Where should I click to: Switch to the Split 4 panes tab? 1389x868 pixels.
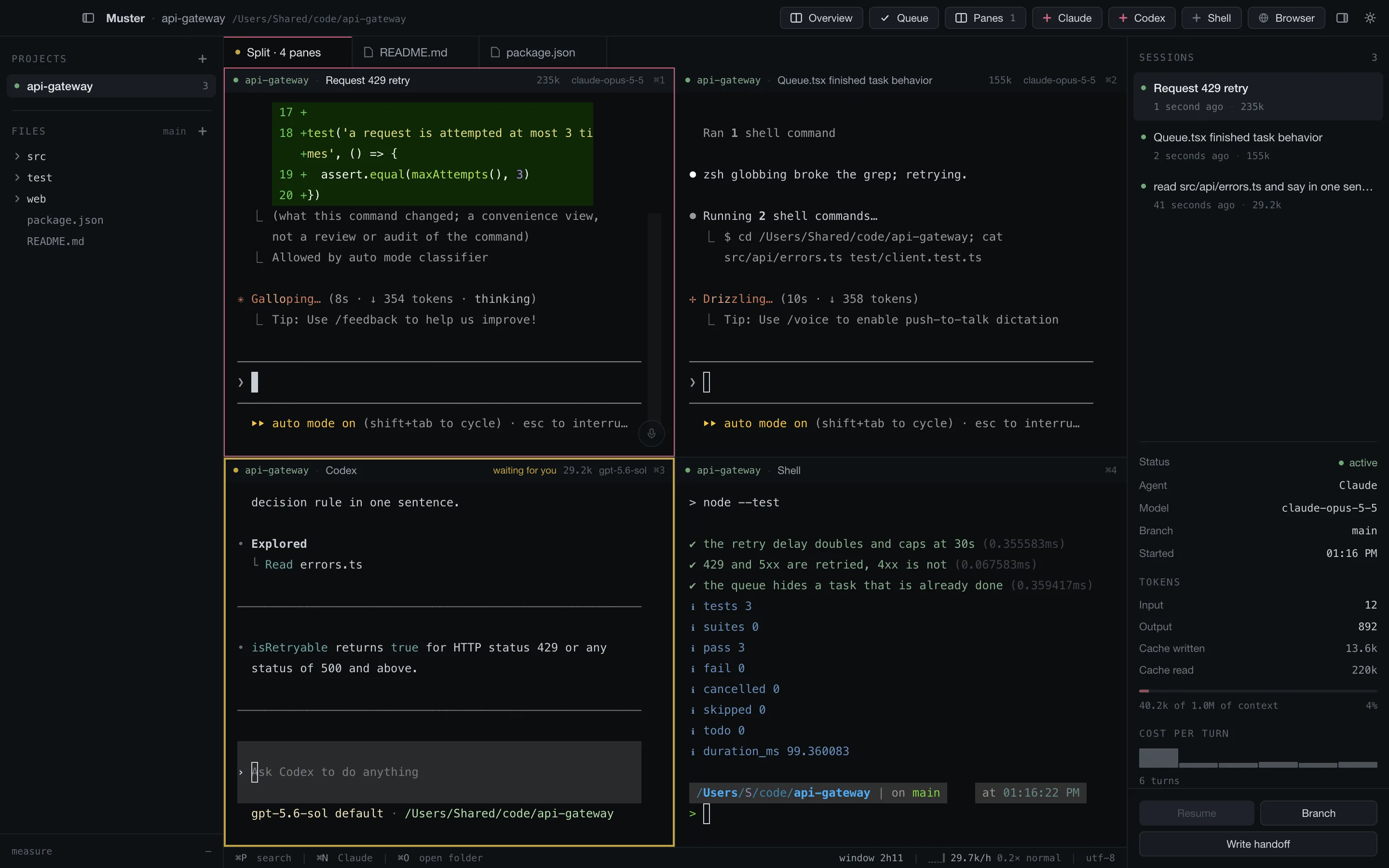click(287, 52)
